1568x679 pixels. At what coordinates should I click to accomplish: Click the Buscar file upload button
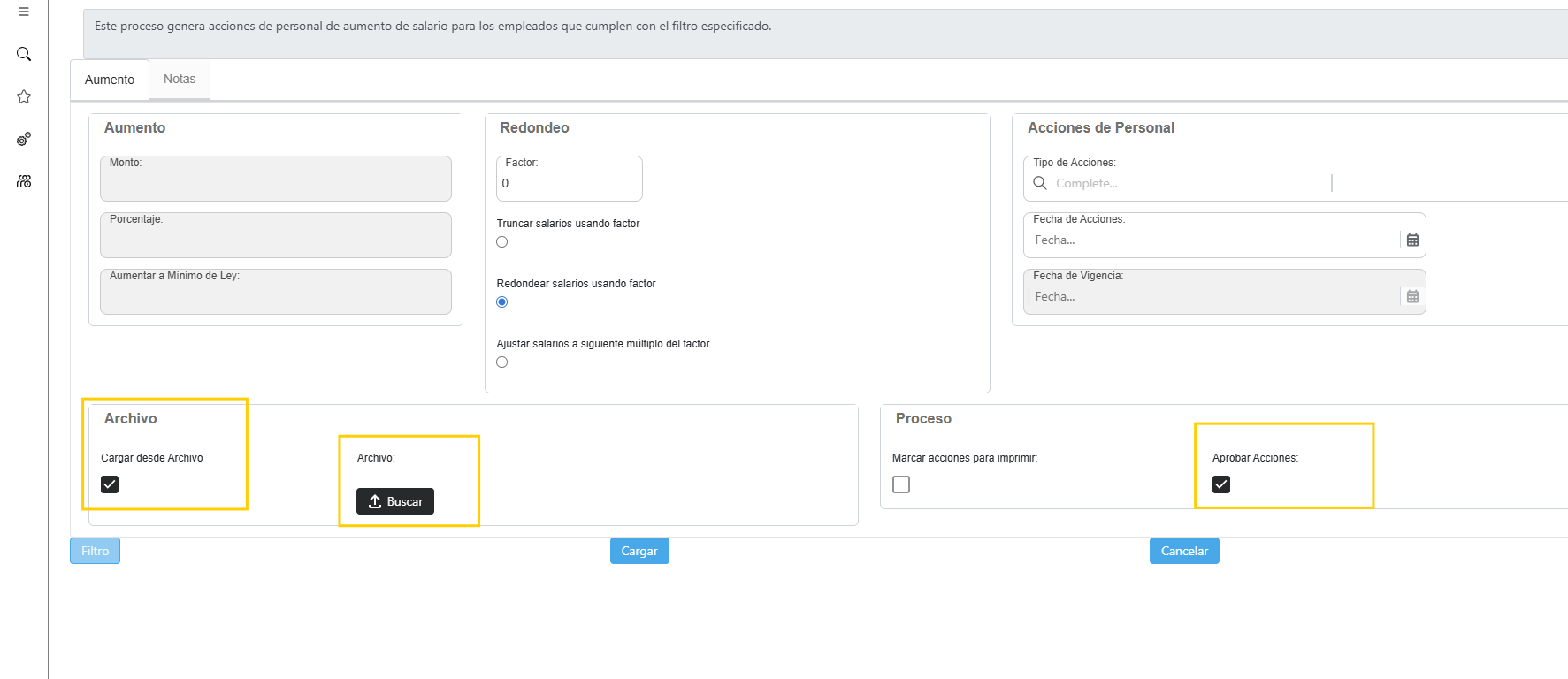click(x=395, y=501)
